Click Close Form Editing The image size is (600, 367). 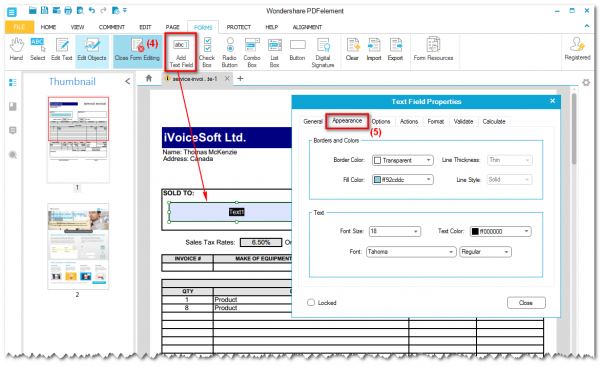click(x=137, y=50)
